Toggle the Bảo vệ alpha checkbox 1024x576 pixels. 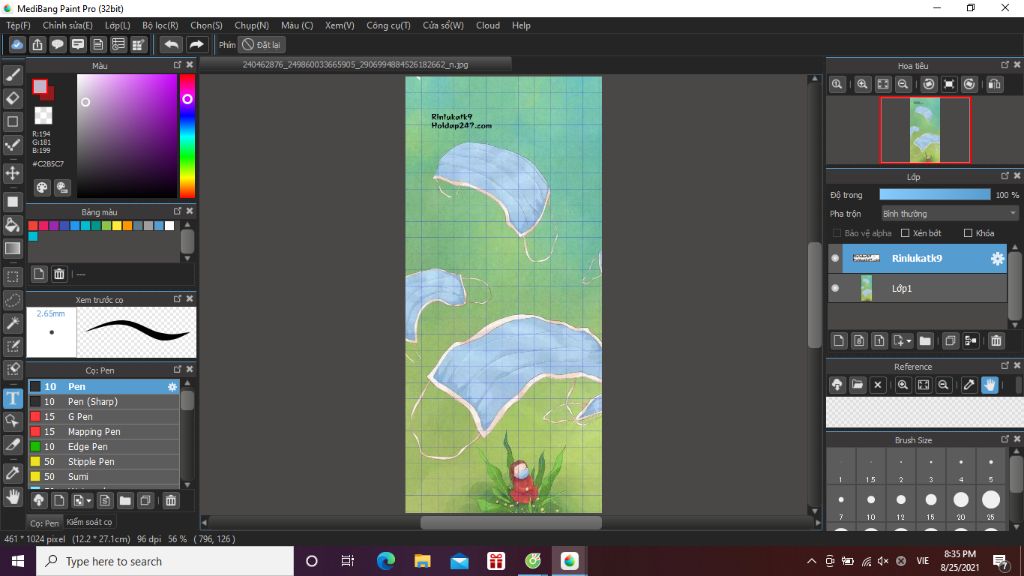(x=837, y=233)
